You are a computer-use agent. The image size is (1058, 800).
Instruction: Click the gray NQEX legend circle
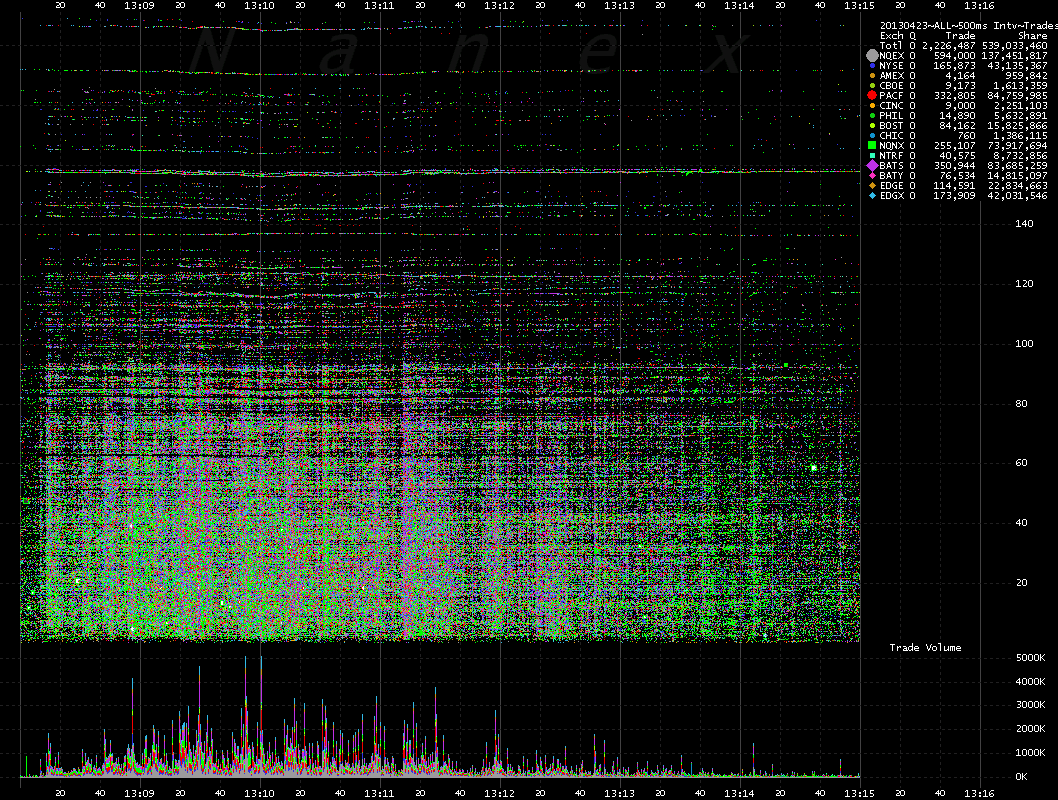tap(871, 56)
